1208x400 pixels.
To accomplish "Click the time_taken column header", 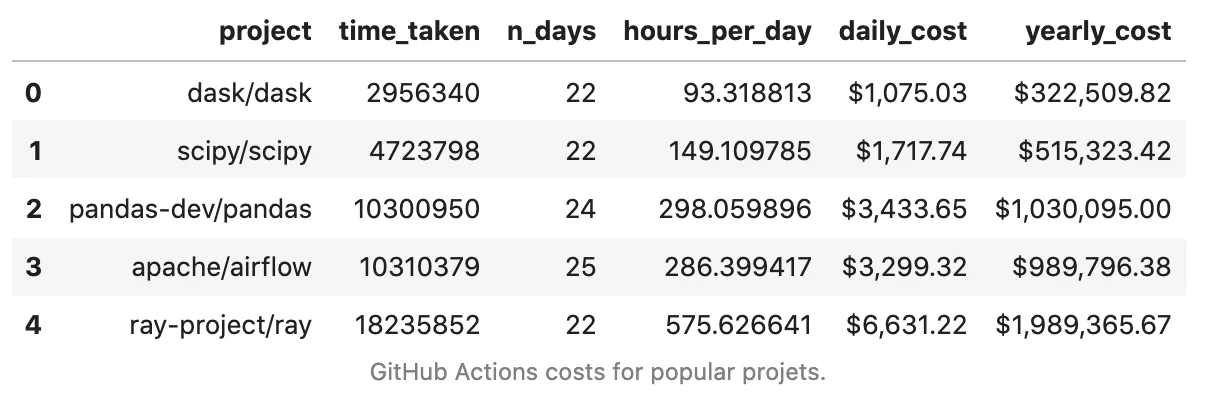I will pyautogui.click(x=409, y=32).
